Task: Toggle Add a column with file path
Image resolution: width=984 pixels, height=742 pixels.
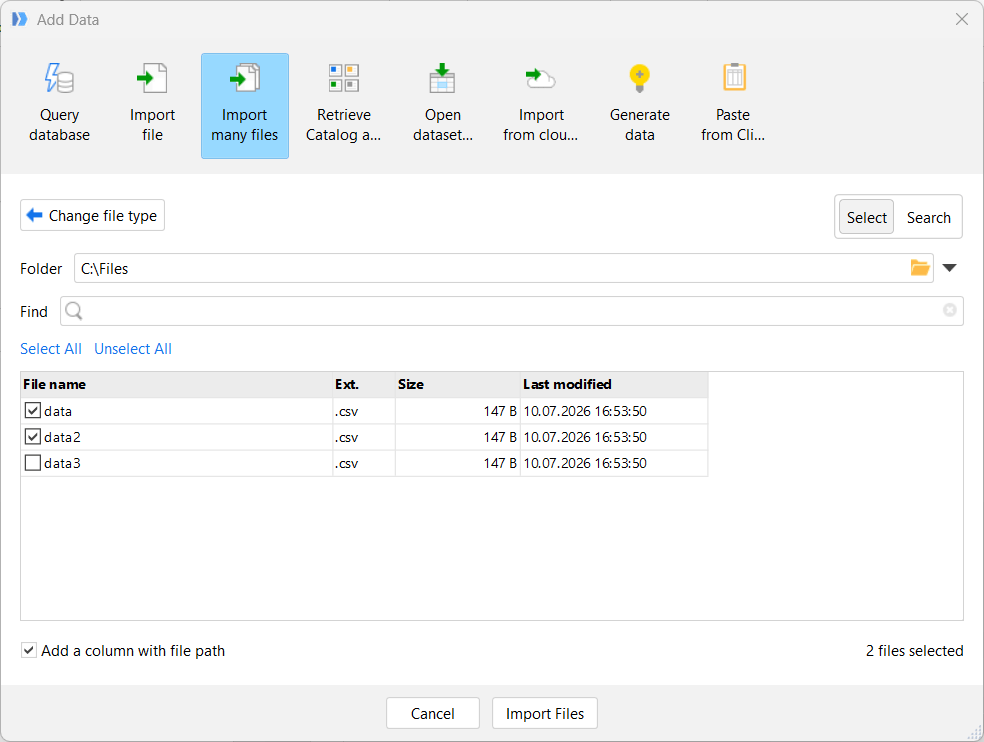Action: coord(28,650)
